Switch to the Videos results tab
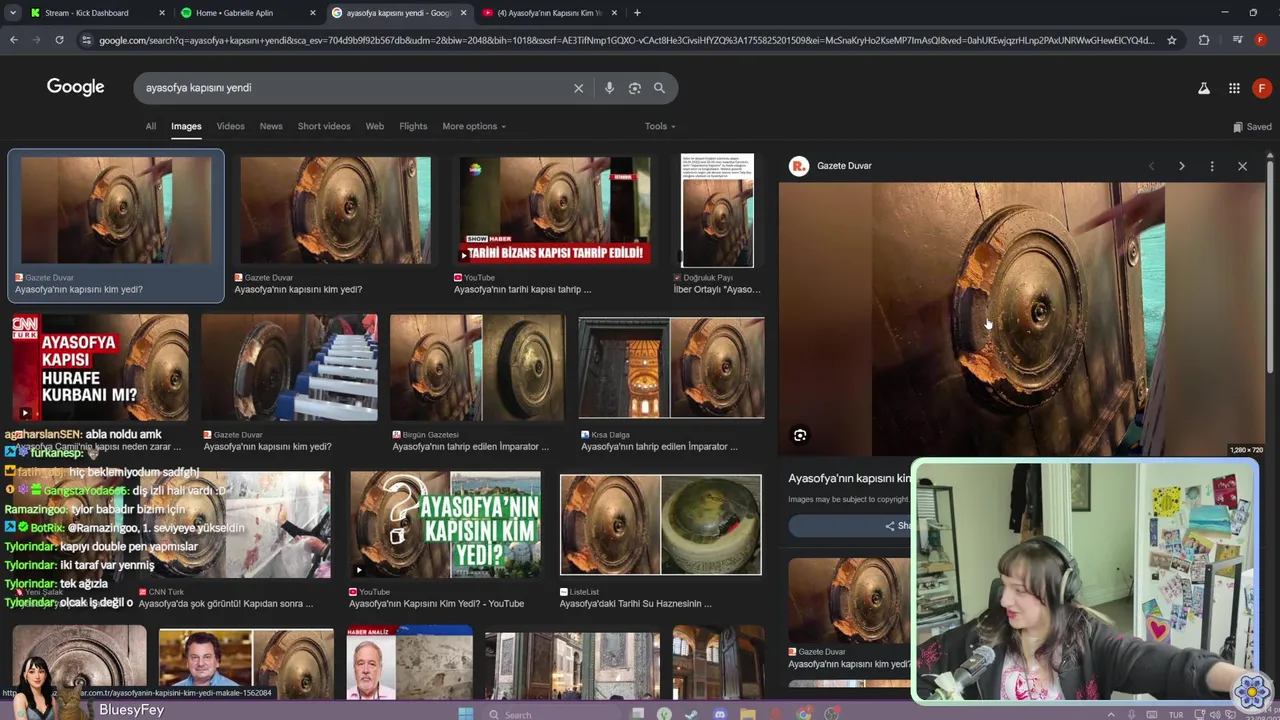 230,126
